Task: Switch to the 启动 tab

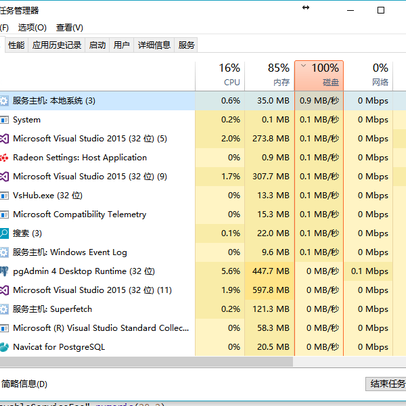Action: tap(97, 45)
